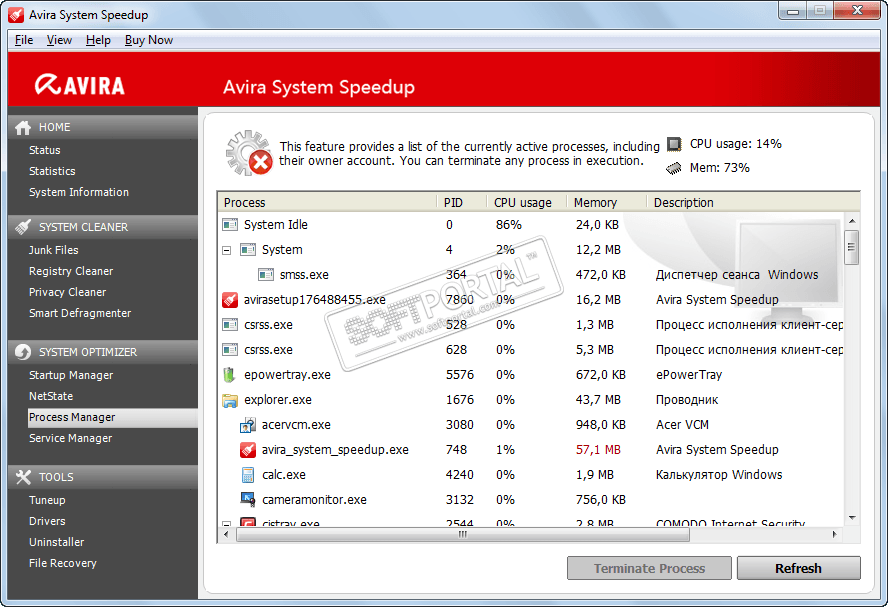Image resolution: width=888 pixels, height=607 pixels.
Task: Open Statistics page
Action: 52,171
